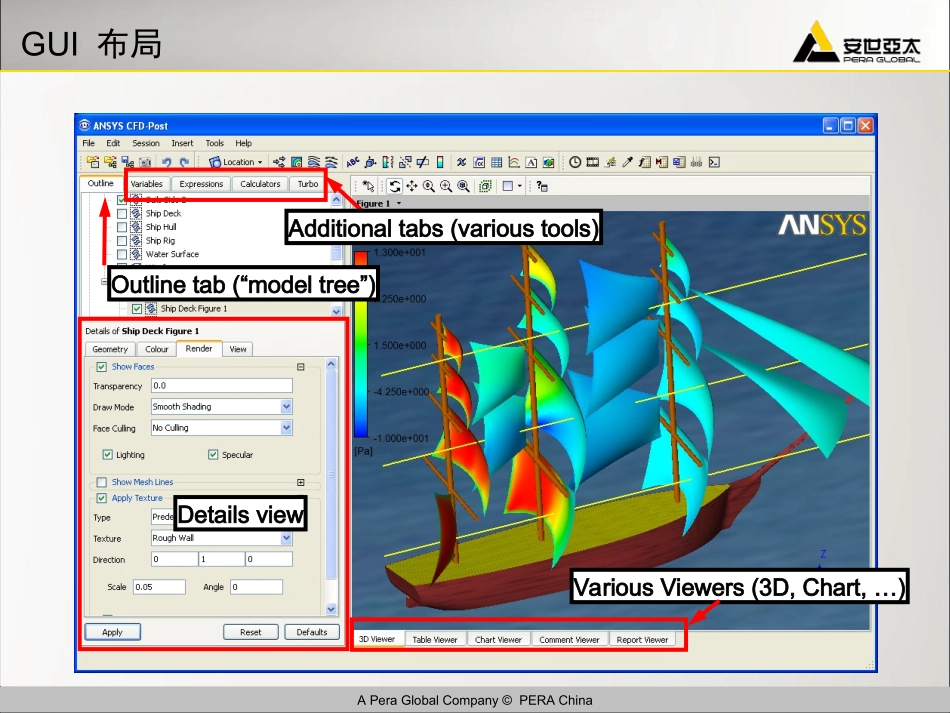
Task: Switch to the Colour details tab
Action: 156,349
